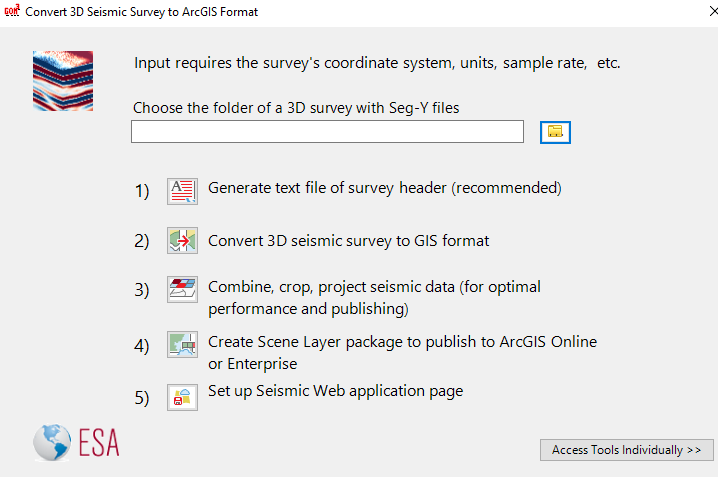
Task: Open Access Tools Individually
Action: tap(627, 450)
